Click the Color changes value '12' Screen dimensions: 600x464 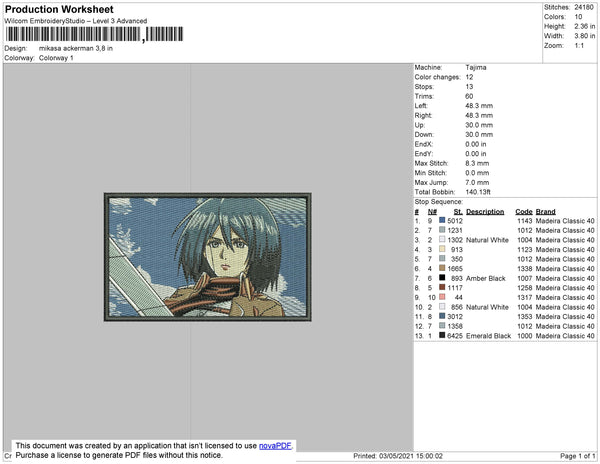pos(470,77)
